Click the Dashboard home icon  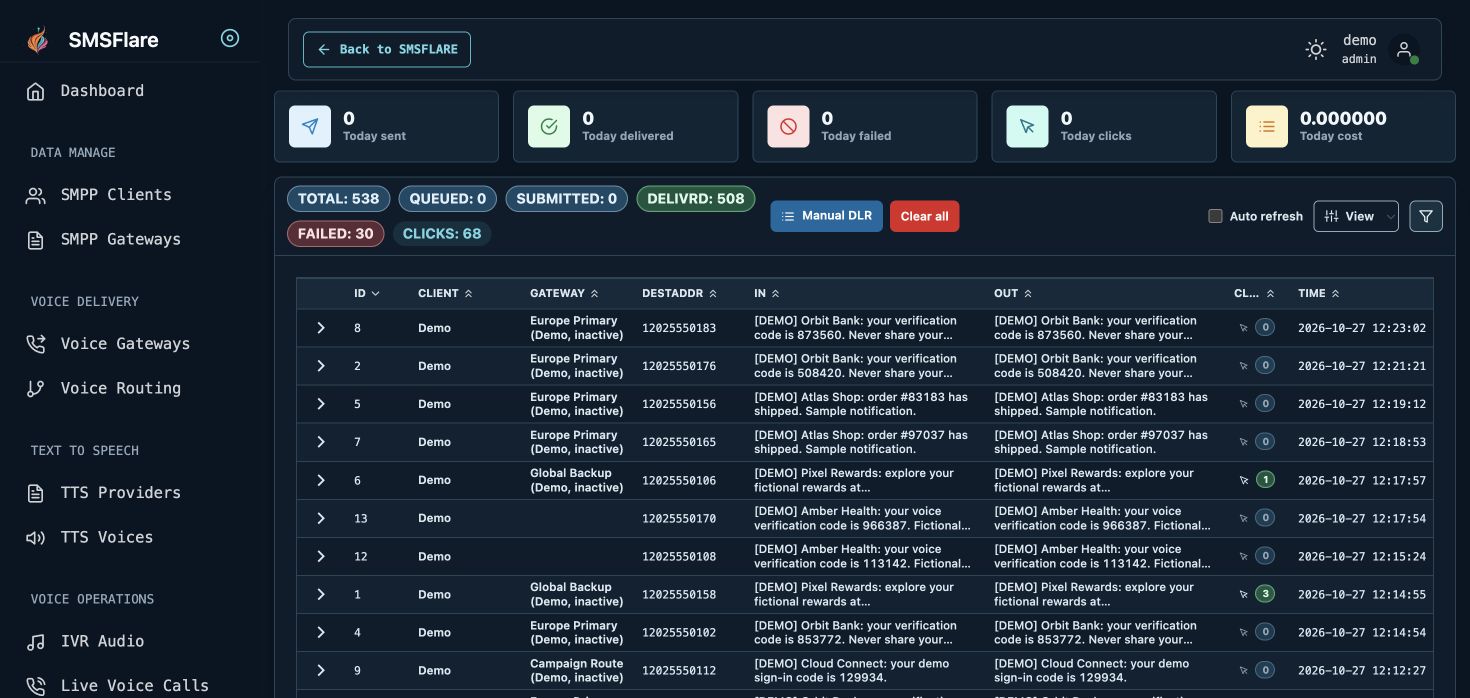(36, 91)
